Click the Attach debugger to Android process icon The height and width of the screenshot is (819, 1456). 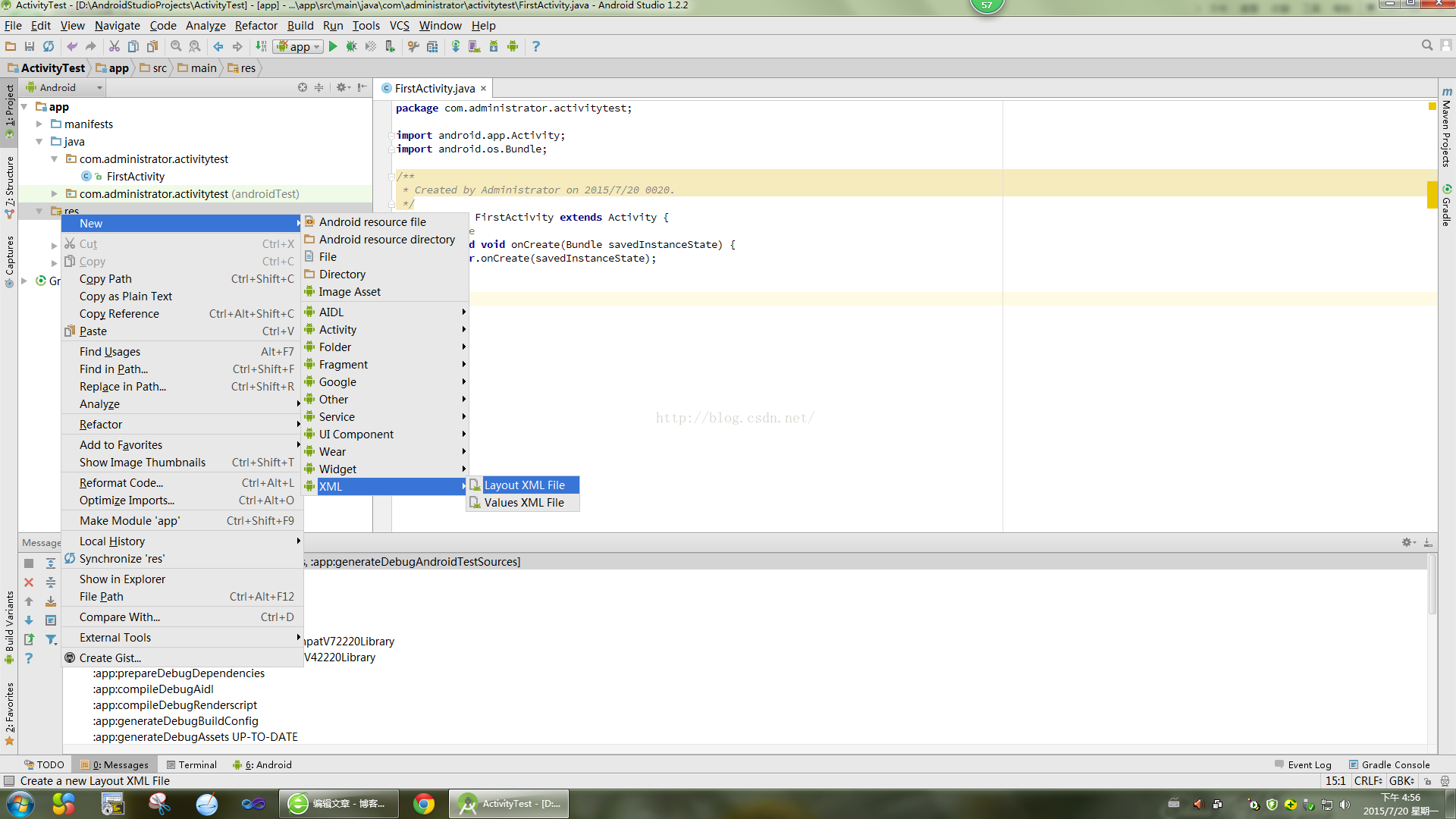(x=390, y=46)
